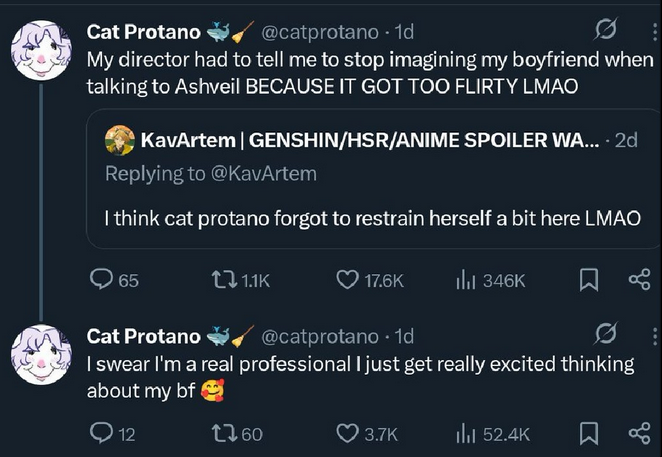Like the tweet with 17.6K likes
The image size is (662, 457).
tap(347, 281)
